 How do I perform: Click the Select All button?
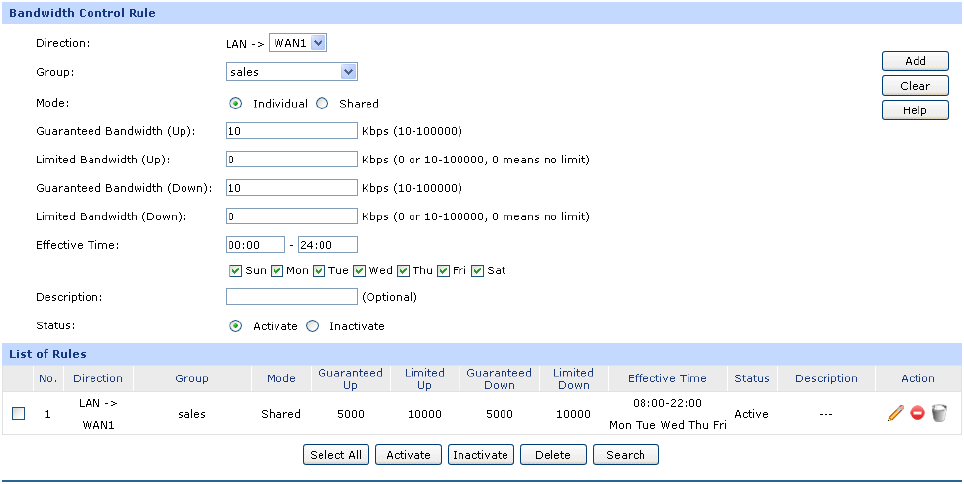(x=335, y=455)
